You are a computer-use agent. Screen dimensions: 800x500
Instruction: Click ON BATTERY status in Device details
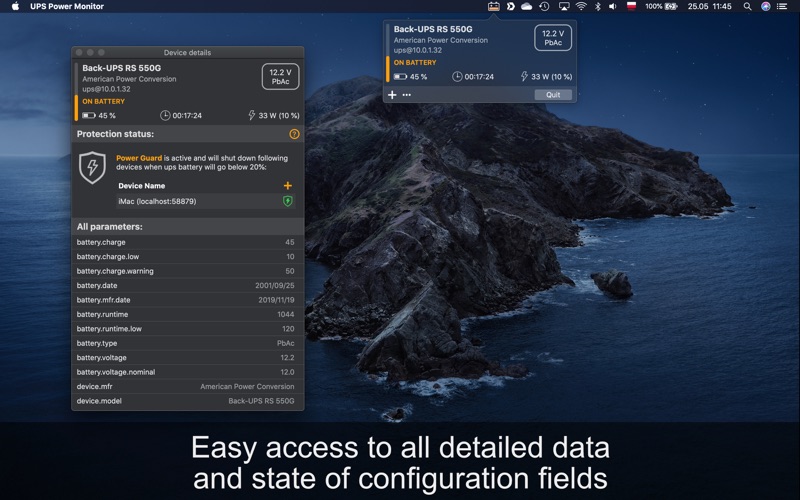(x=104, y=102)
